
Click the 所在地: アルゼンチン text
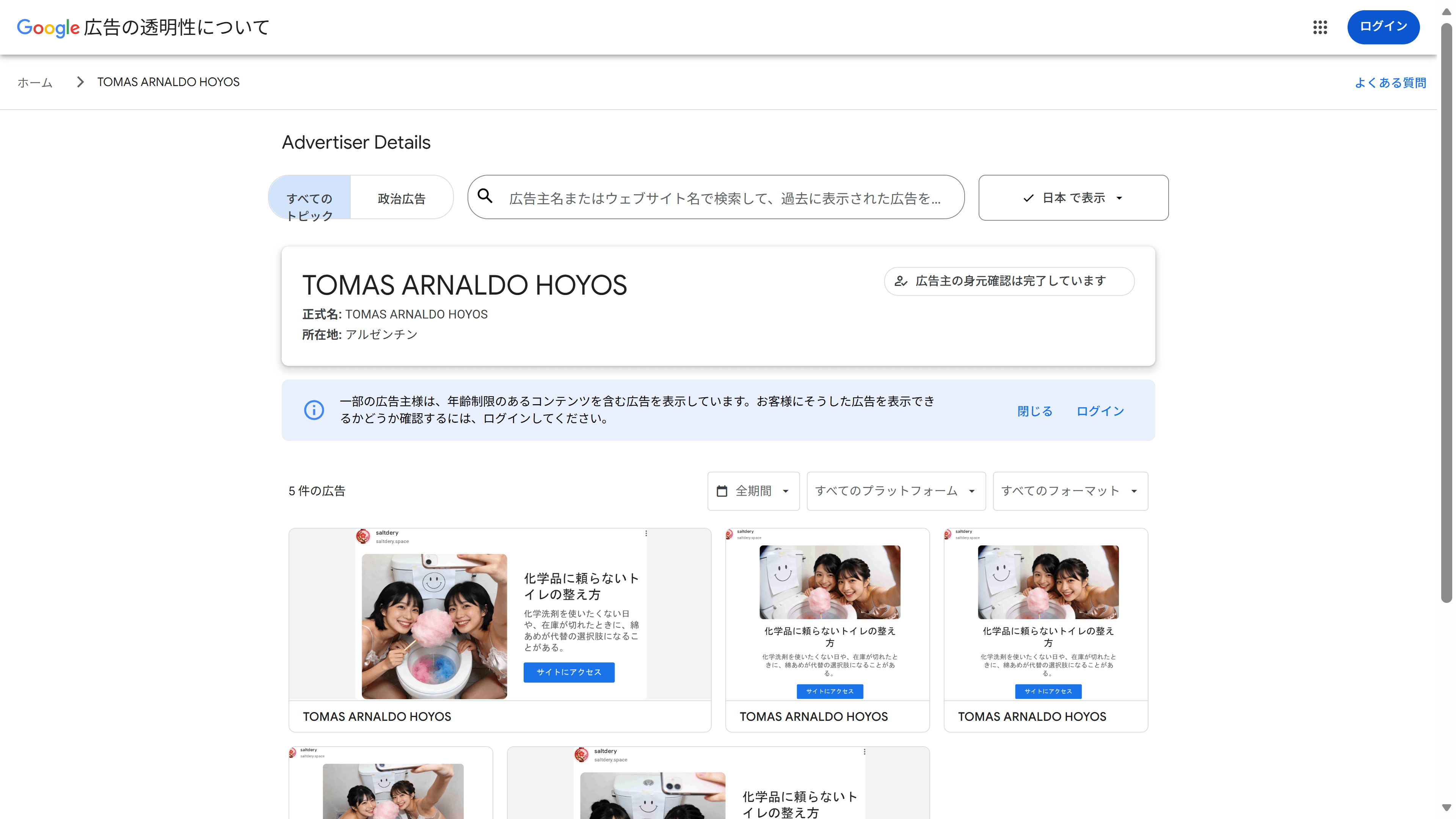point(359,334)
